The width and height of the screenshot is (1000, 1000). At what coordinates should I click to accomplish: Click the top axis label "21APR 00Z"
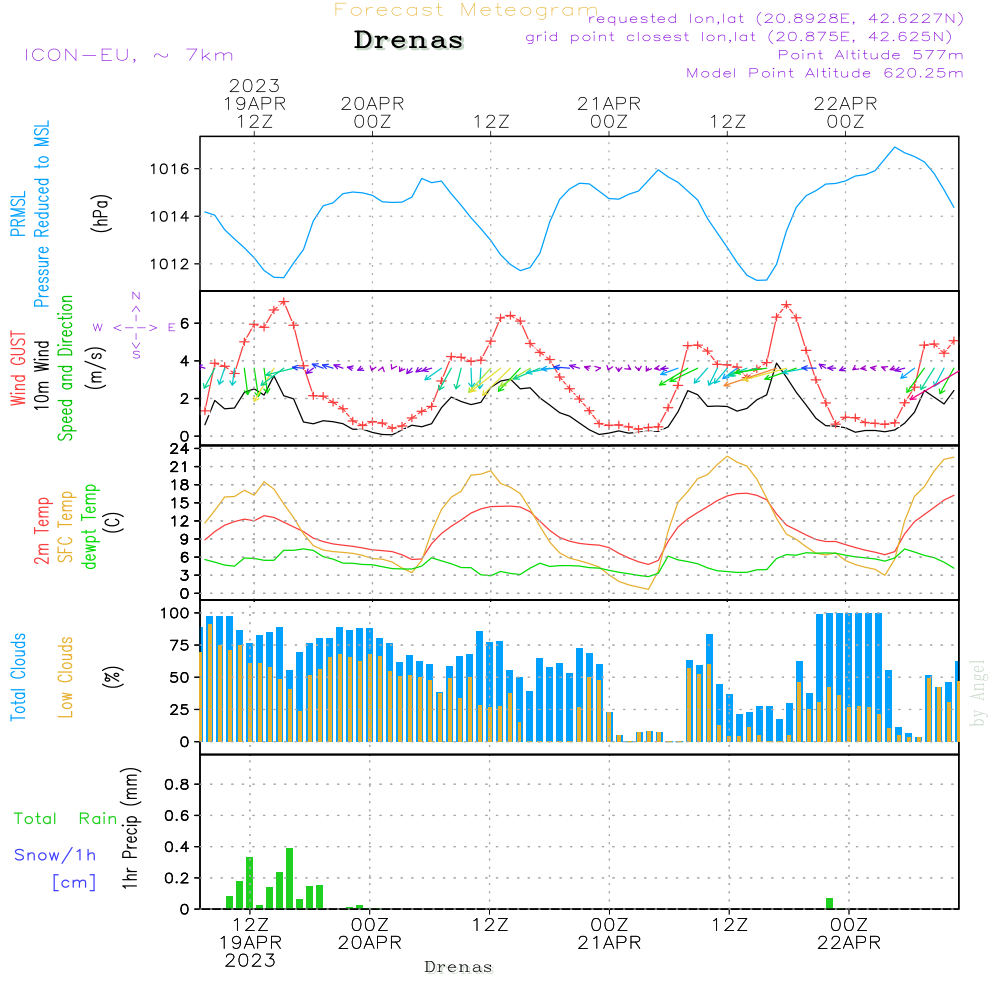point(609,112)
